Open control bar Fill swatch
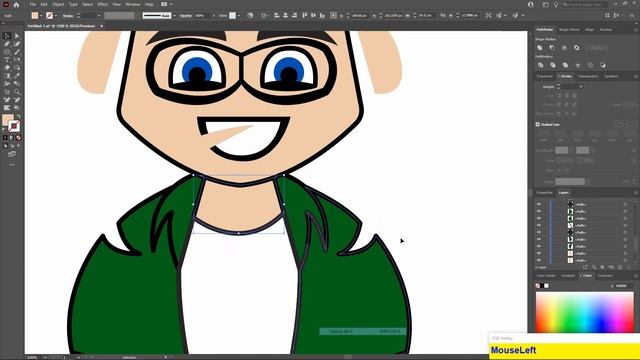 (x=35, y=16)
